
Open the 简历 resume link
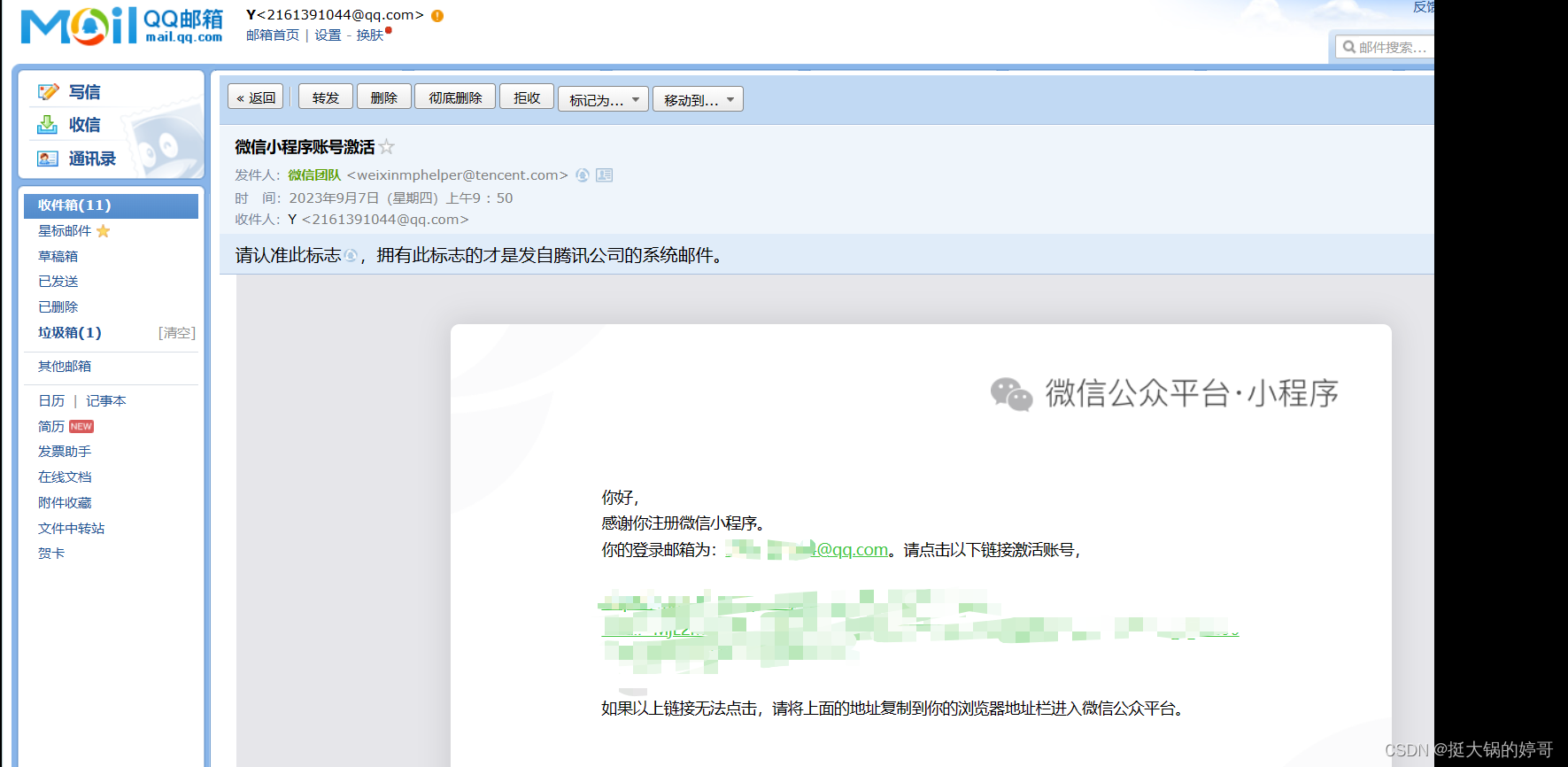pyautogui.click(x=51, y=427)
